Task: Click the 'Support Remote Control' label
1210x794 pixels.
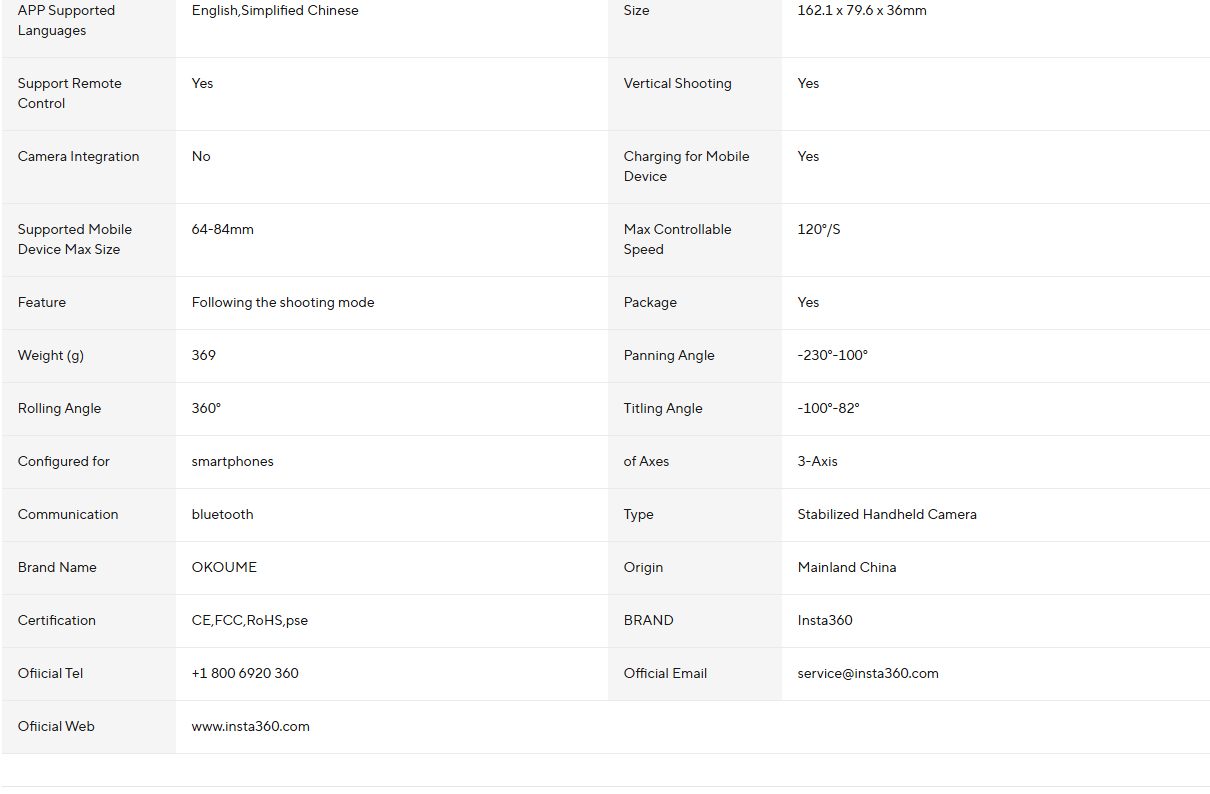Action: (x=69, y=94)
